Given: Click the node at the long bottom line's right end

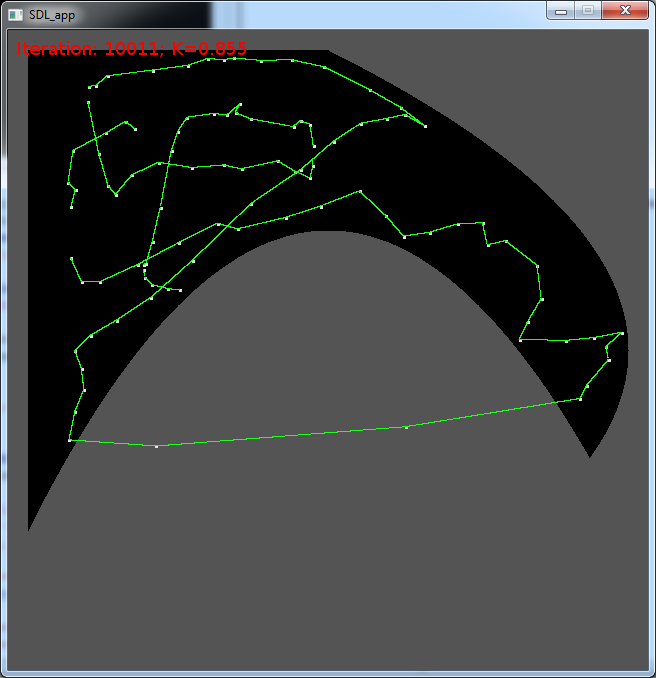Looking at the screenshot, I should pos(580,399).
